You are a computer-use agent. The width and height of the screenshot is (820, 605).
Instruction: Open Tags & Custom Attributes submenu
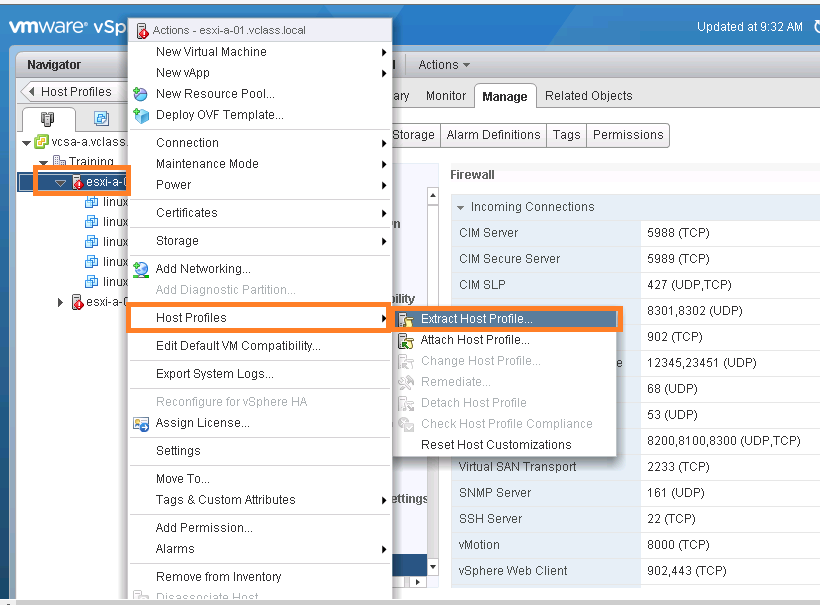click(x=260, y=500)
